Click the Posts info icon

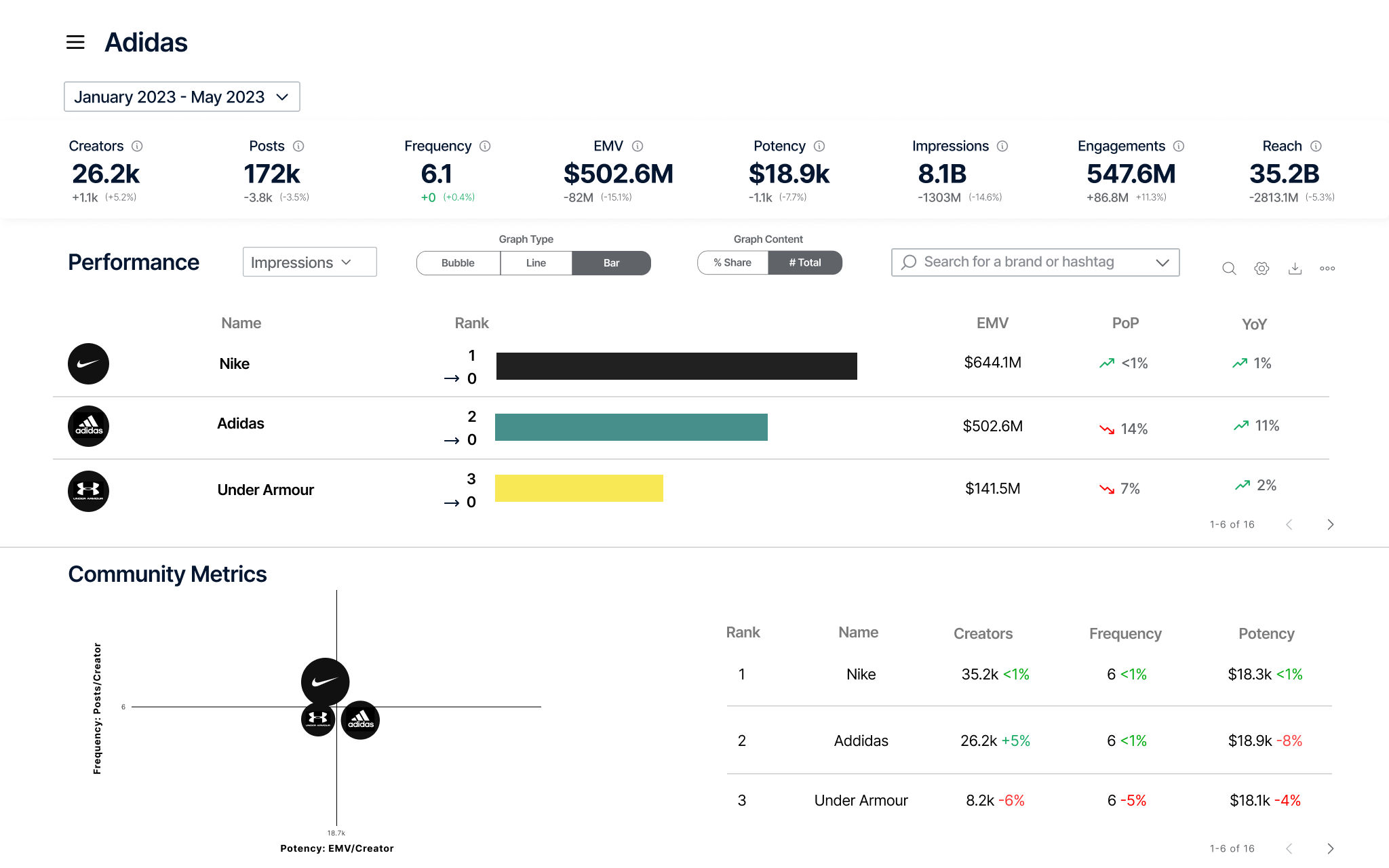[298, 146]
